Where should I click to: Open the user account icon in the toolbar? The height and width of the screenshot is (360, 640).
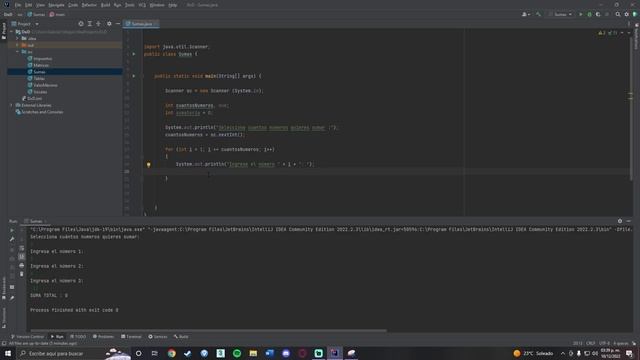coord(526,14)
